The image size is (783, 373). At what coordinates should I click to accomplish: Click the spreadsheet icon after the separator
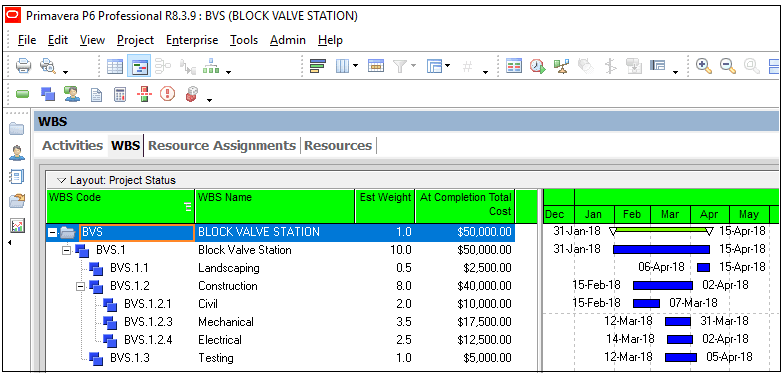tap(514, 66)
